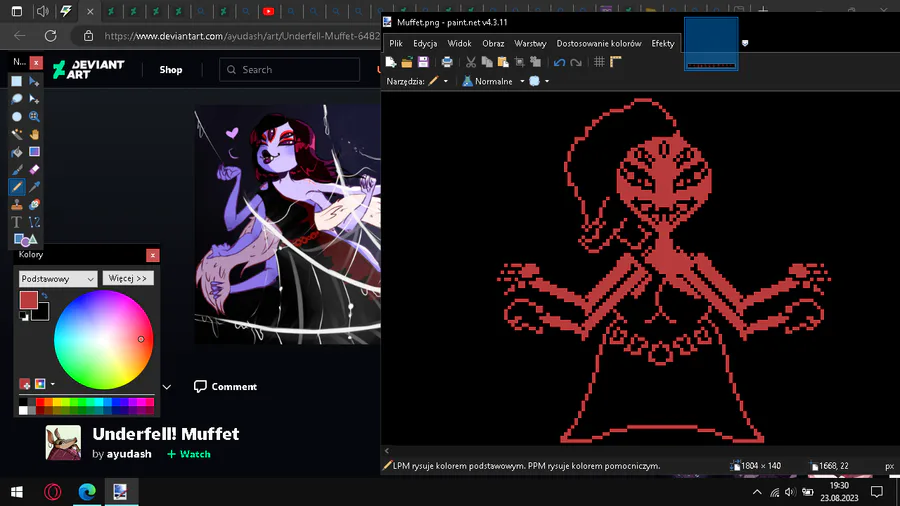Select the Ellipse Select tool

(x=17, y=116)
